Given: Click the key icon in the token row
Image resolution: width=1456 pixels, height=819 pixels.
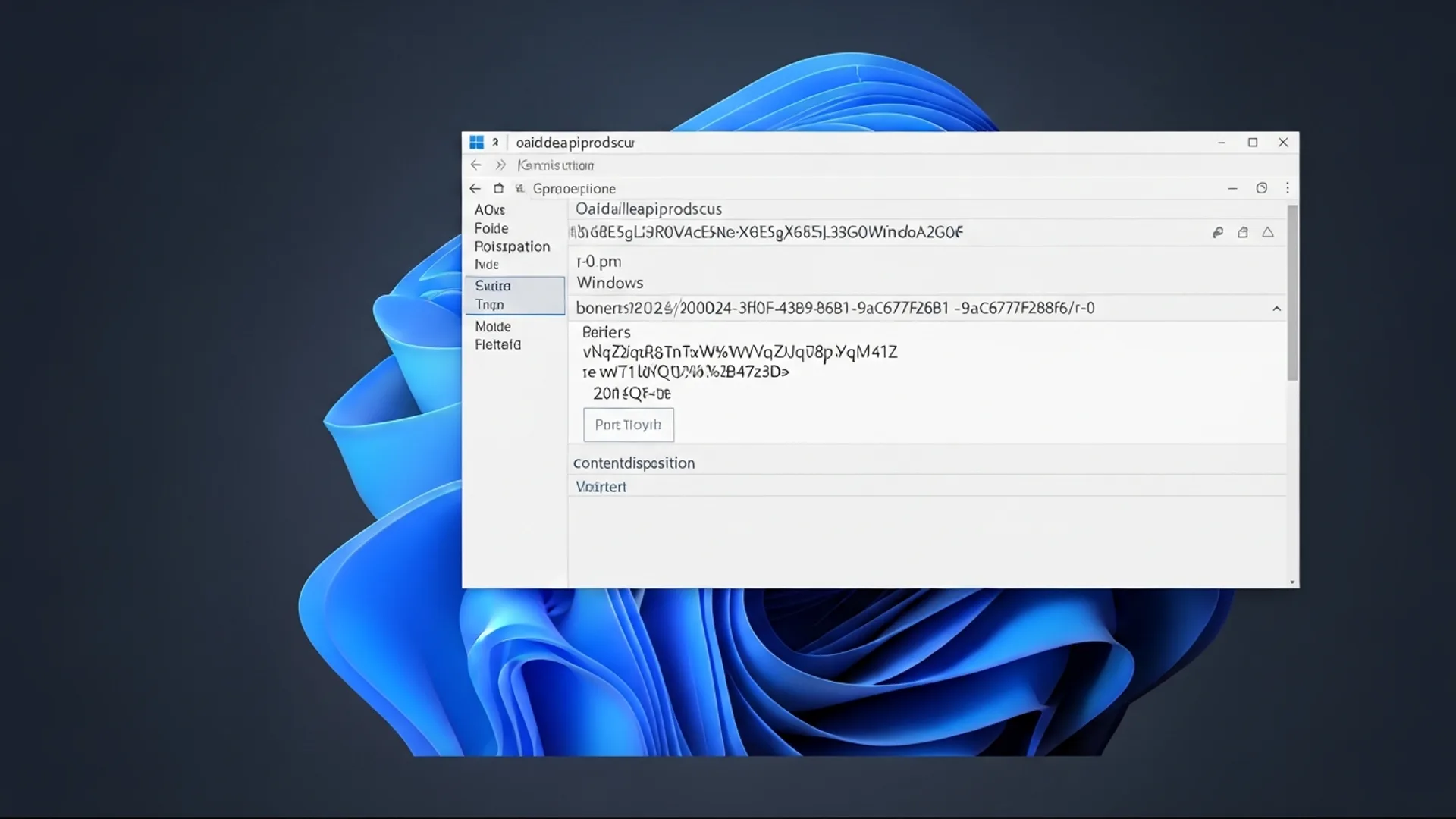Looking at the screenshot, I should [x=1218, y=233].
